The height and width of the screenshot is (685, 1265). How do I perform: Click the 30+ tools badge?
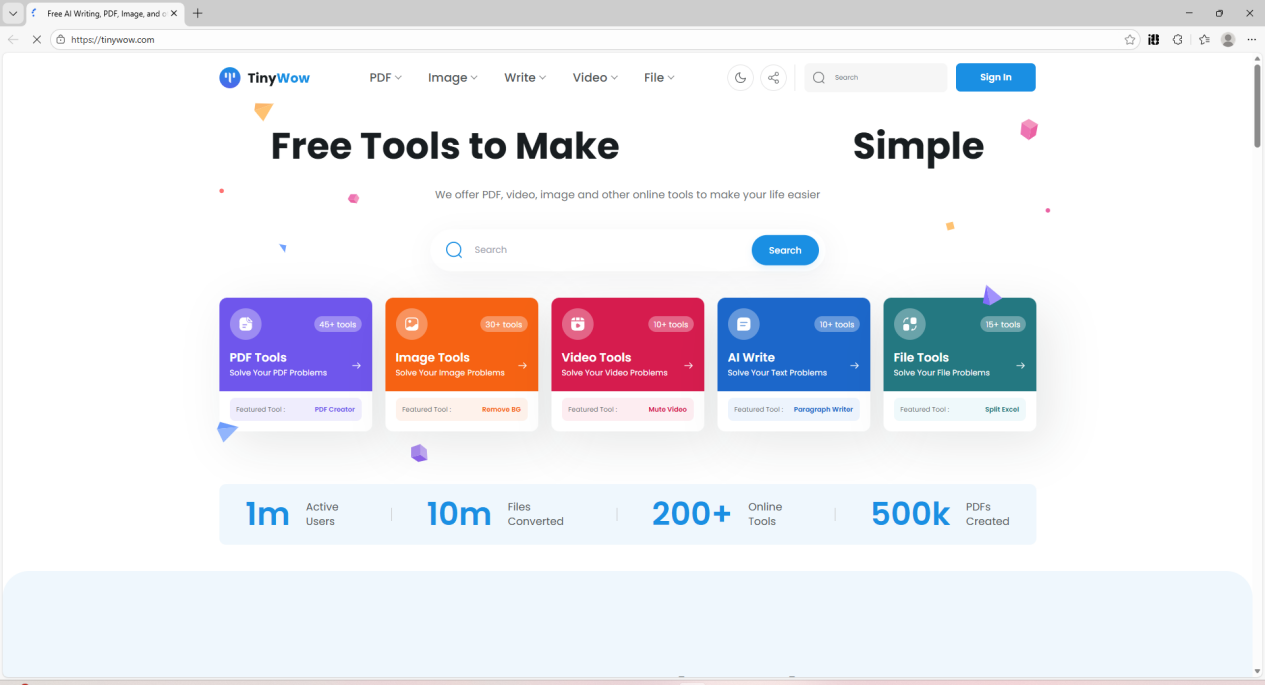tap(504, 324)
